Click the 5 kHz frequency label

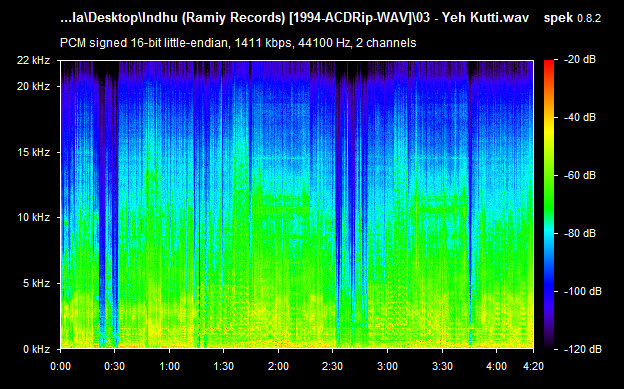37,283
